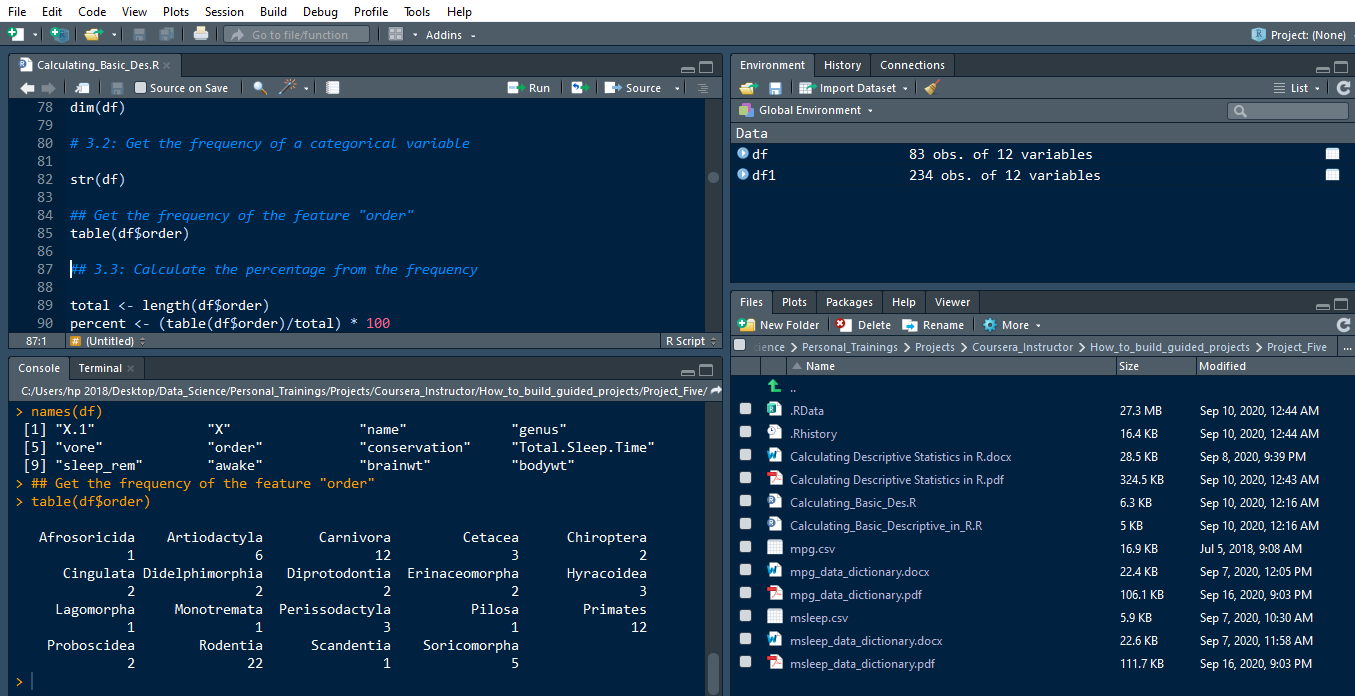1355x696 pixels.
Task: Refresh the Files pane listing
Action: (x=1343, y=325)
